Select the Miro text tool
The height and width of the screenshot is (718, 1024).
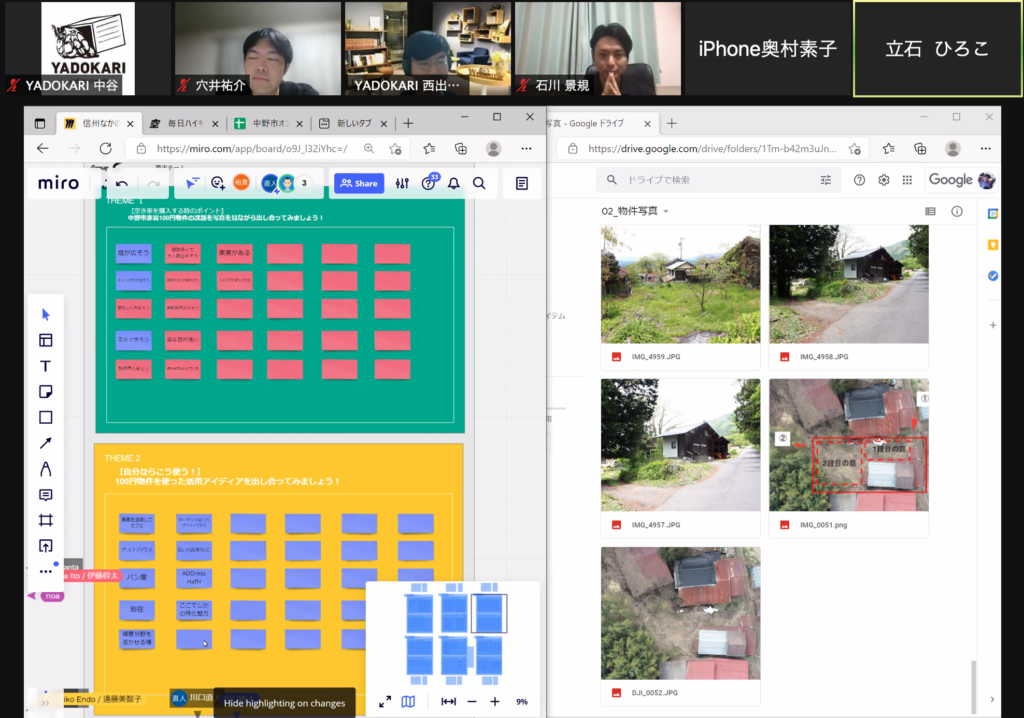tap(46, 366)
